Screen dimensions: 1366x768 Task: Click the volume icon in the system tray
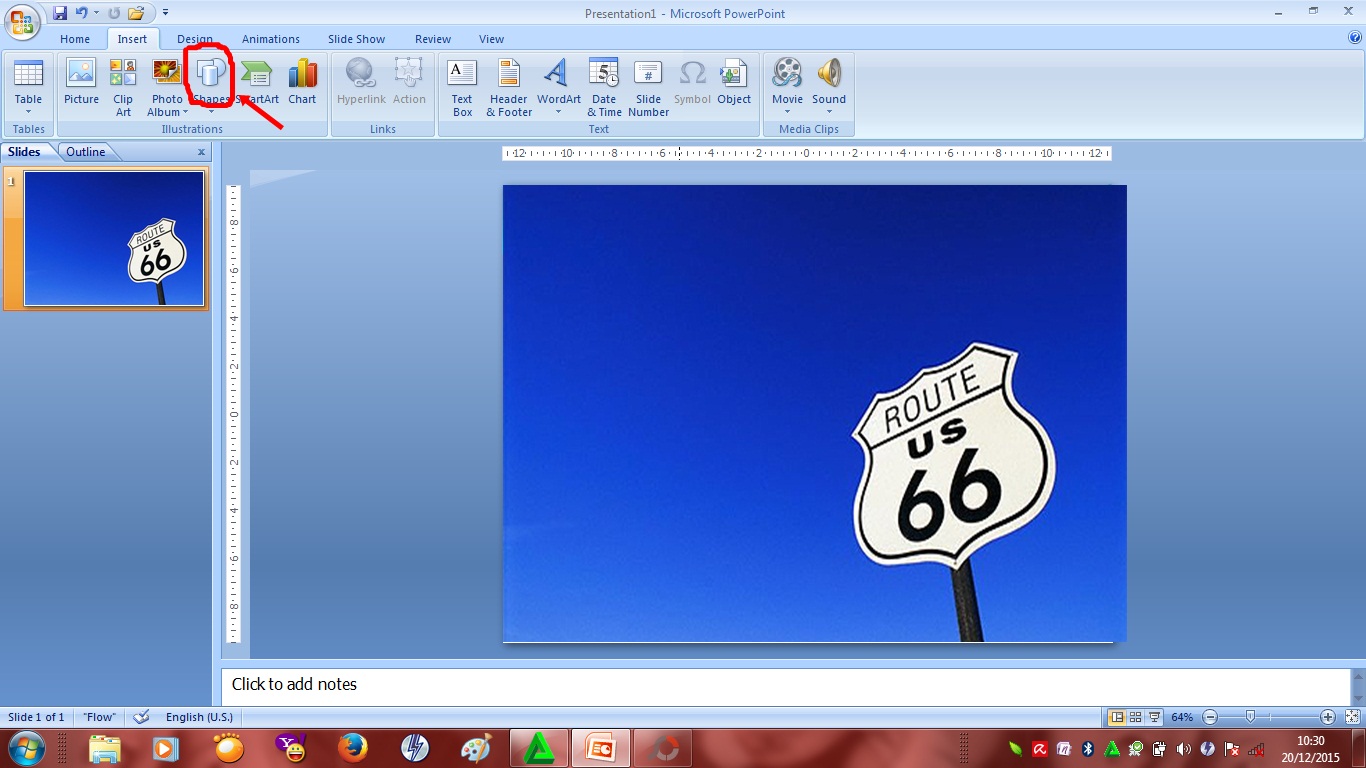coord(1184,748)
